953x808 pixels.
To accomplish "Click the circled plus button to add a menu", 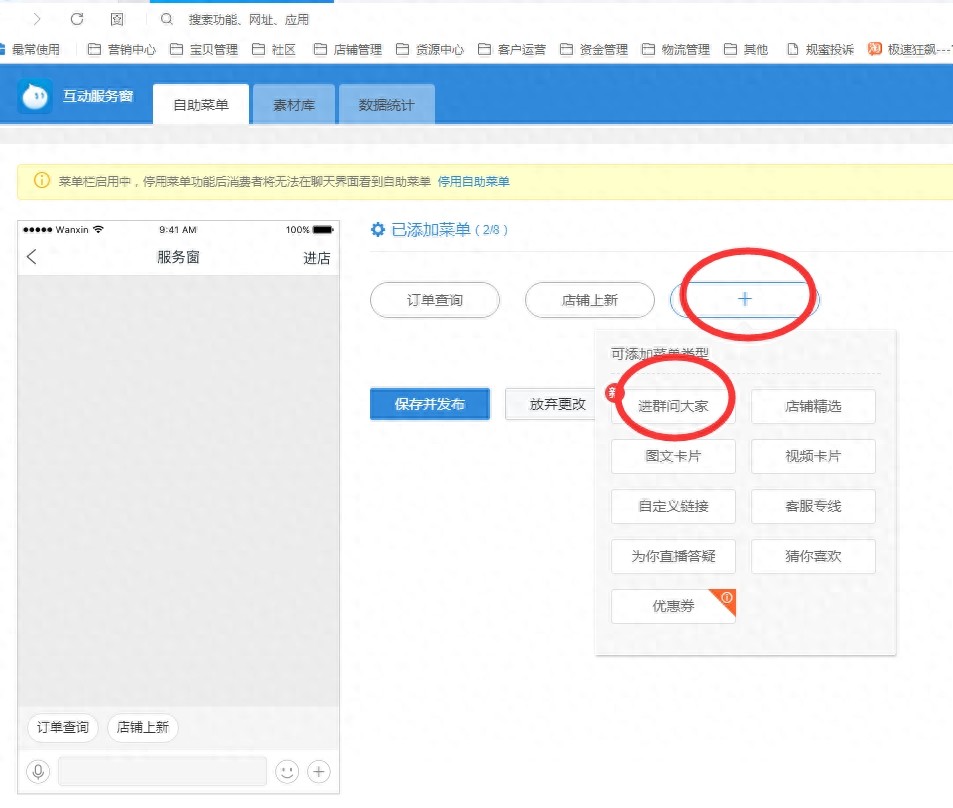I will tap(743, 299).
